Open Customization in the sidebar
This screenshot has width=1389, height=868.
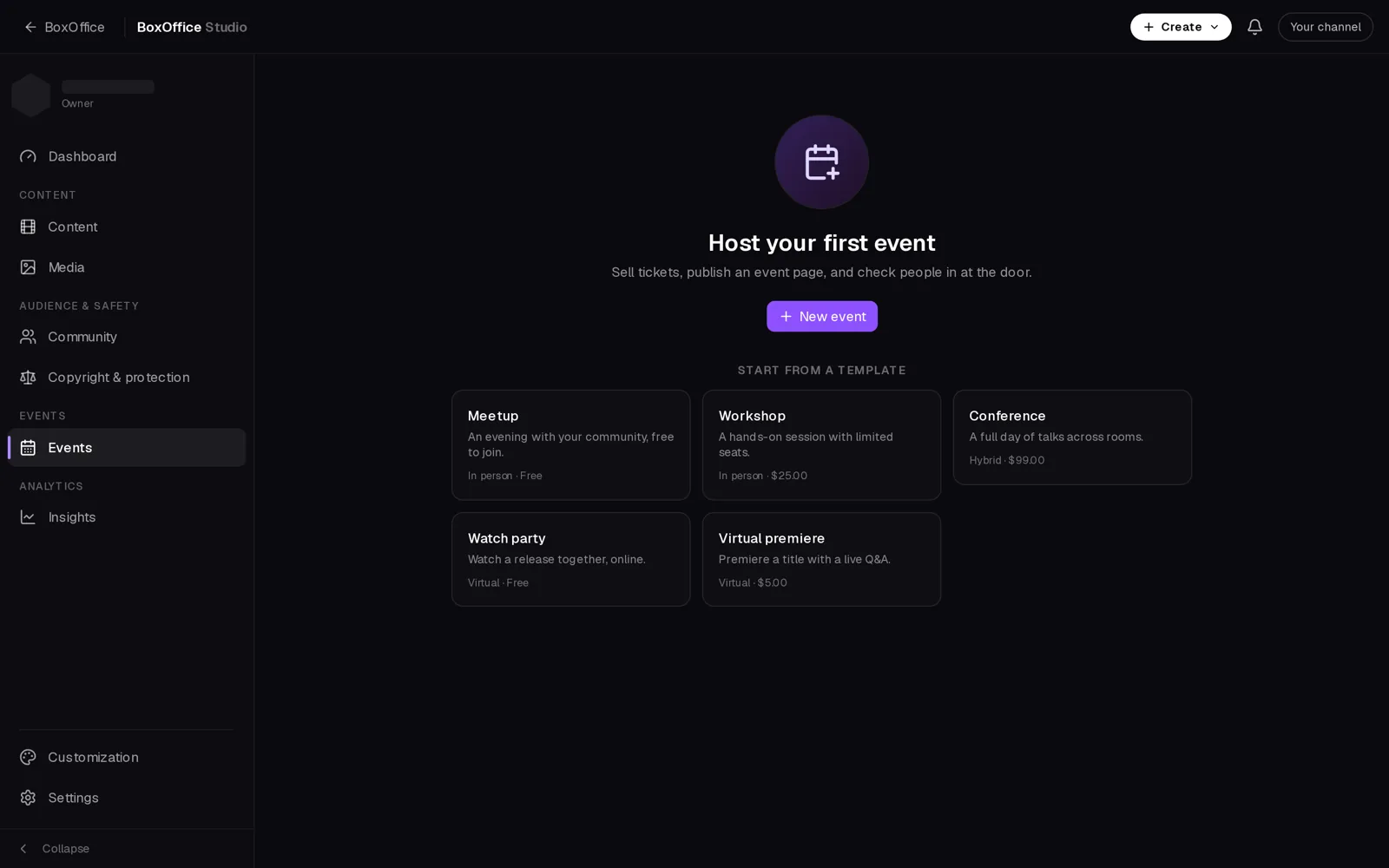[127, 757]
